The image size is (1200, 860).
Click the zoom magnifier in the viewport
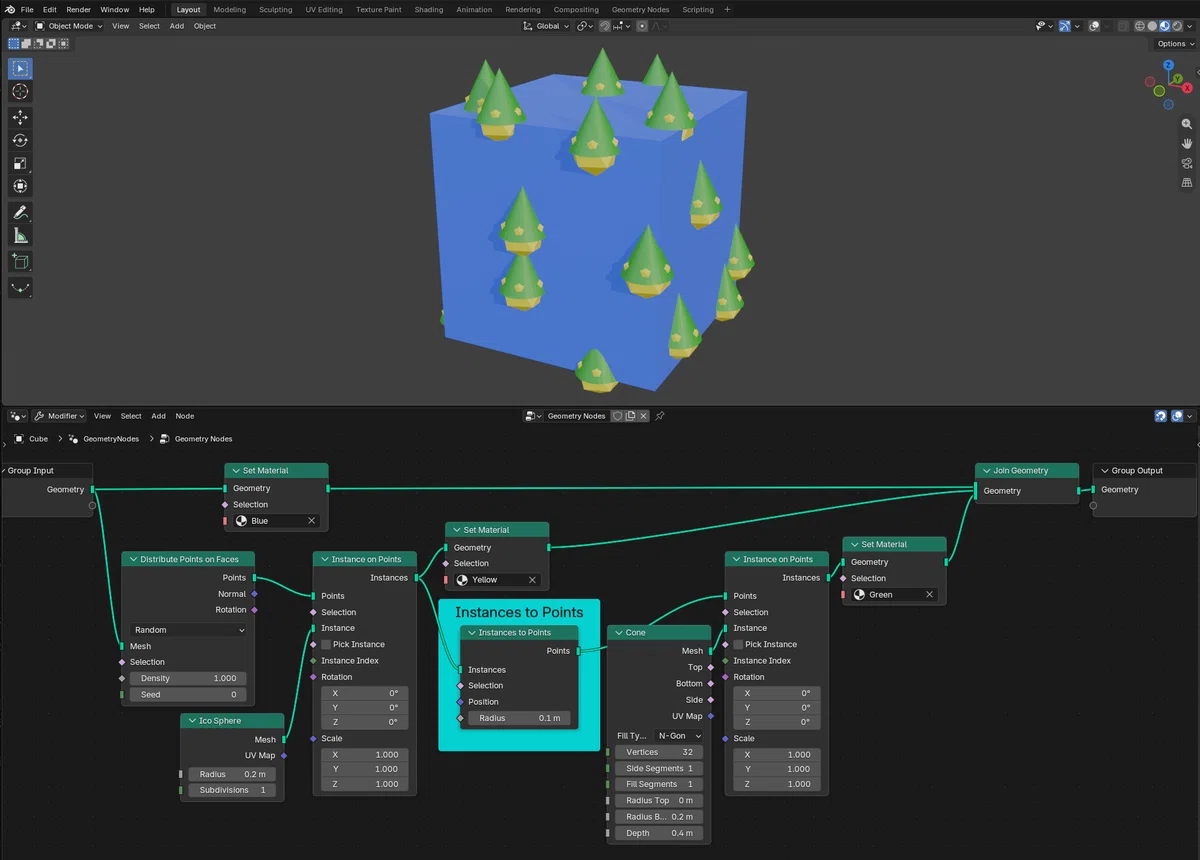1187,124
